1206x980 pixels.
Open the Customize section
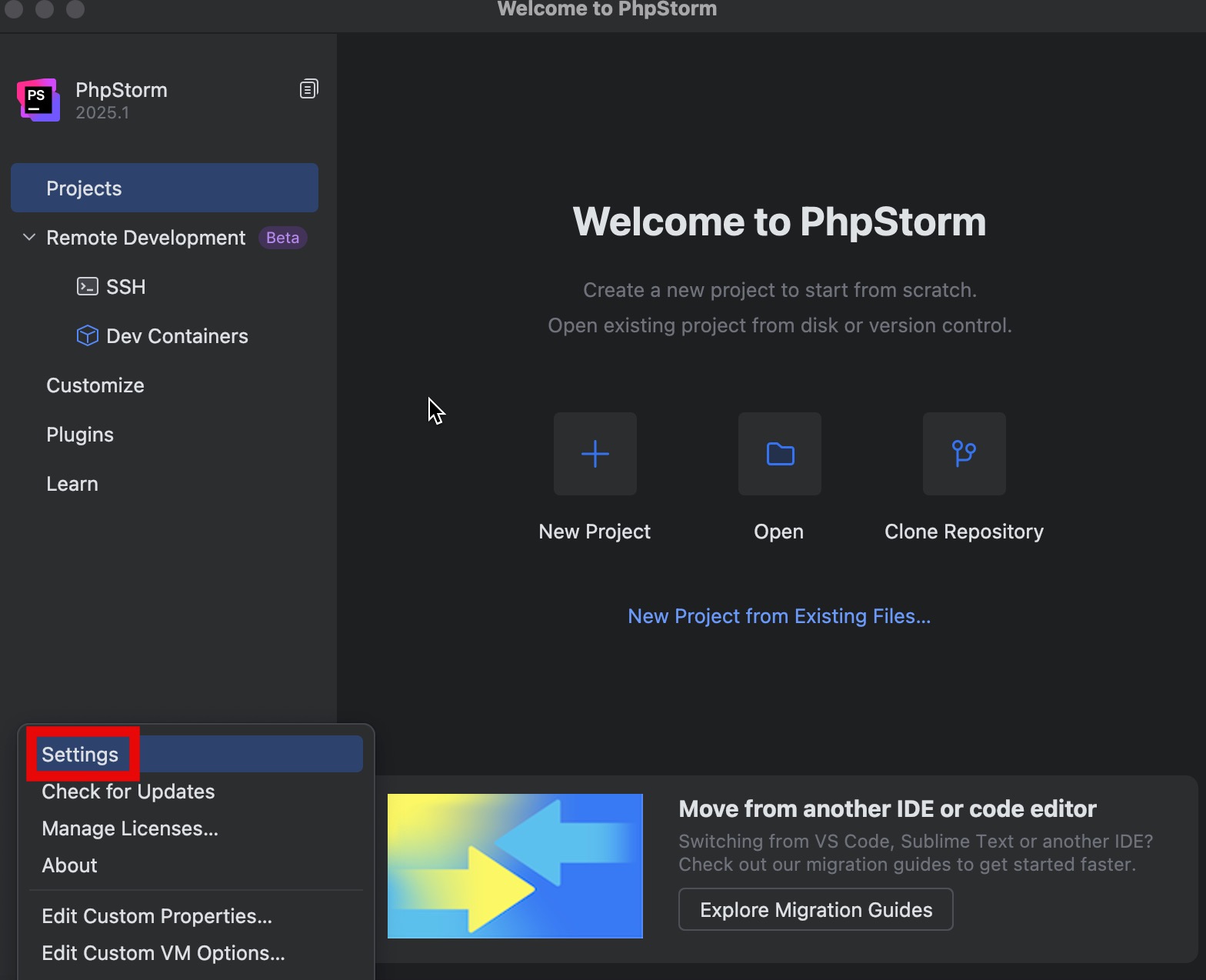pos(95,385)
